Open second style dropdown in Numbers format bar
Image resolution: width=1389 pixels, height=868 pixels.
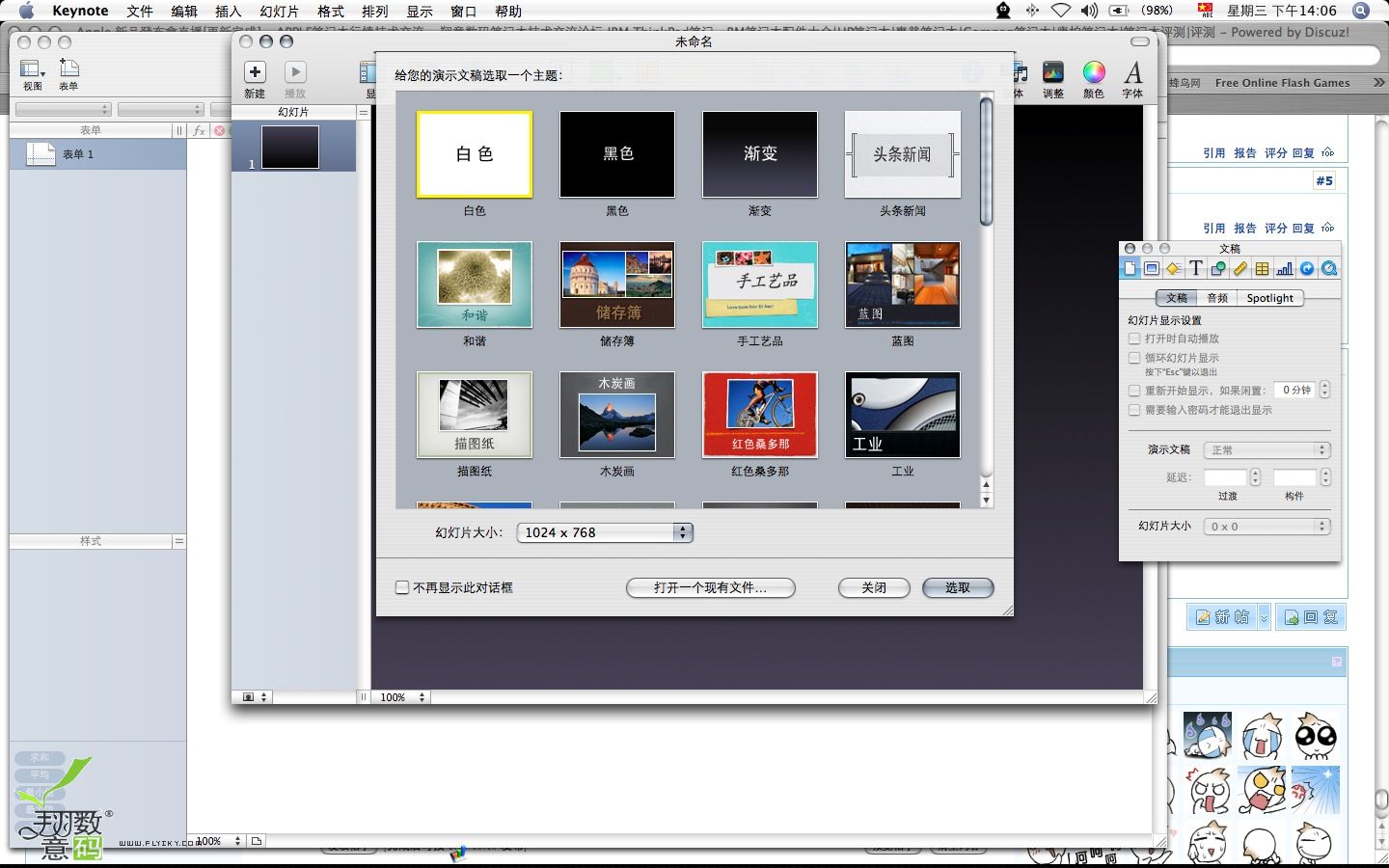(x=160, y=109)
